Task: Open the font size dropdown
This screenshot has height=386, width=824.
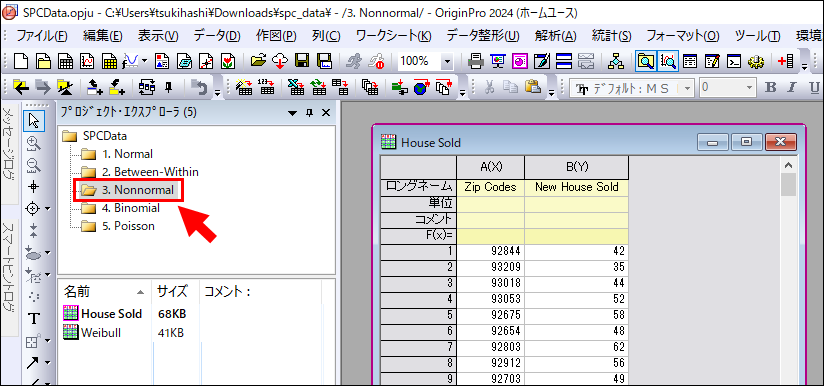Action: (750, 88)
